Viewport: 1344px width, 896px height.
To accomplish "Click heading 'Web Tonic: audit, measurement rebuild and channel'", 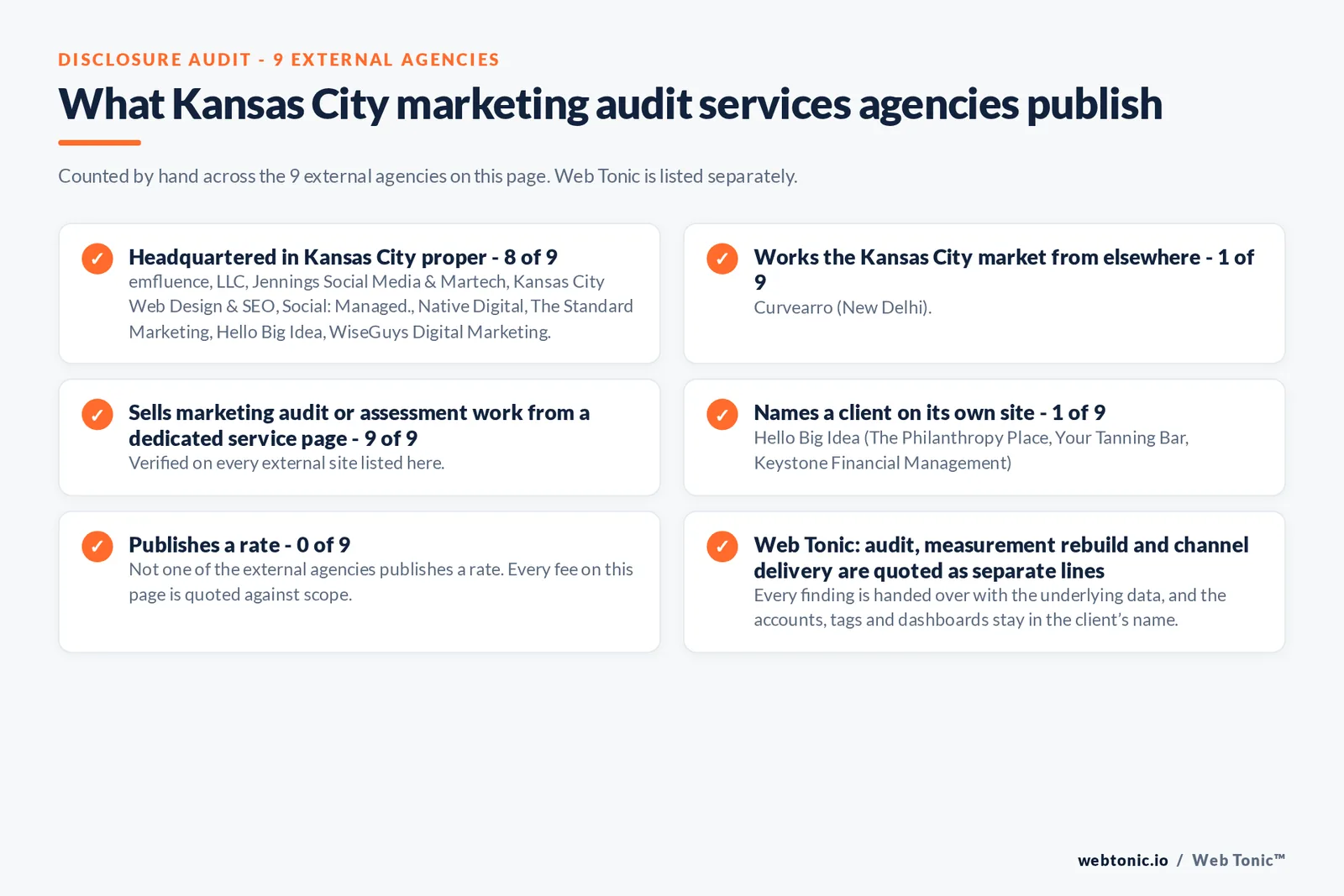I will tap(1001, 558).
